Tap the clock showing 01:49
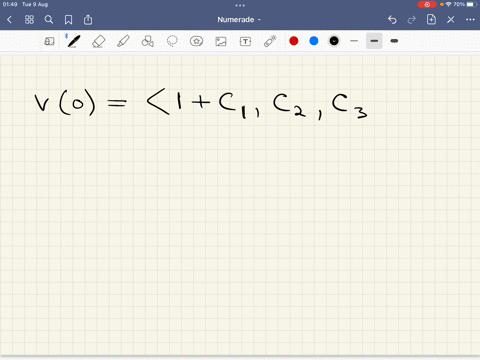 coord(10,4)
